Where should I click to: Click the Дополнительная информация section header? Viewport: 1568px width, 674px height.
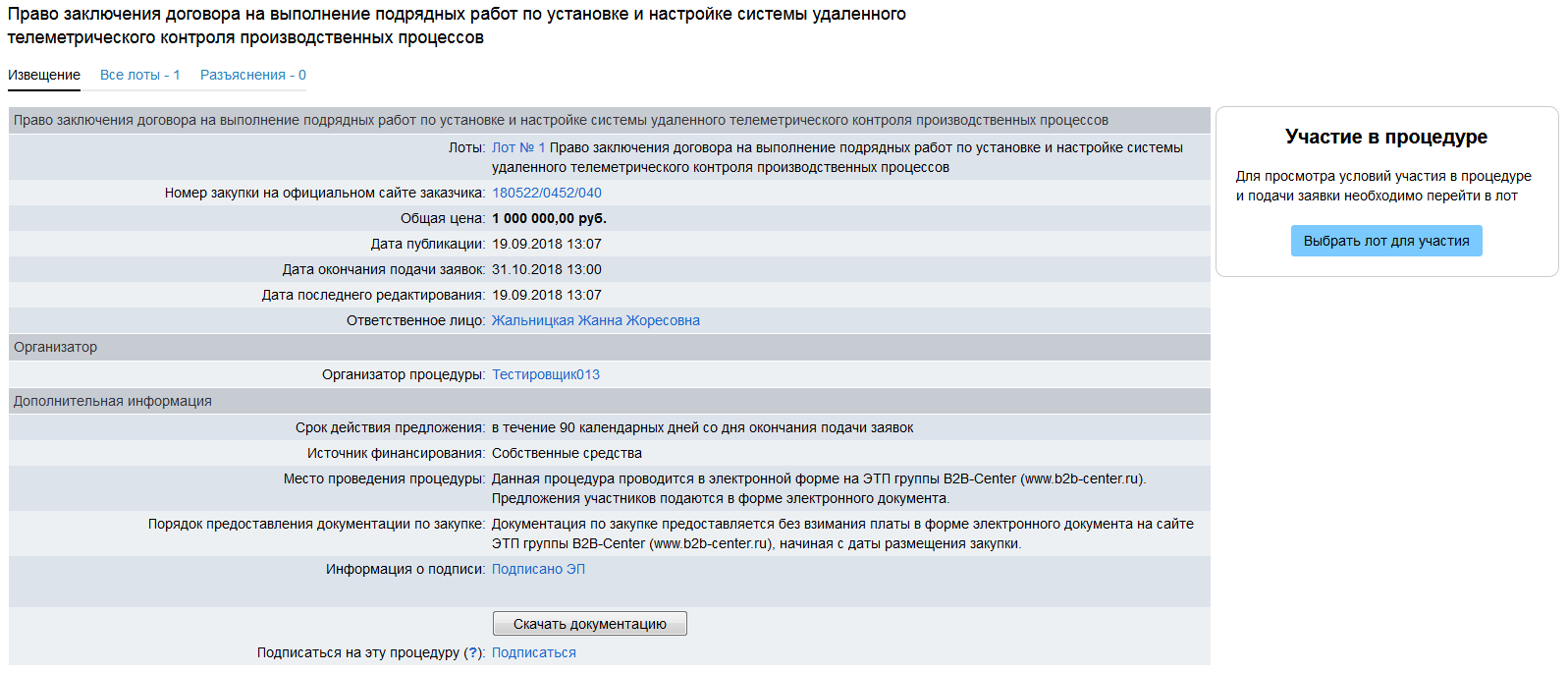[x=112, y=401]
